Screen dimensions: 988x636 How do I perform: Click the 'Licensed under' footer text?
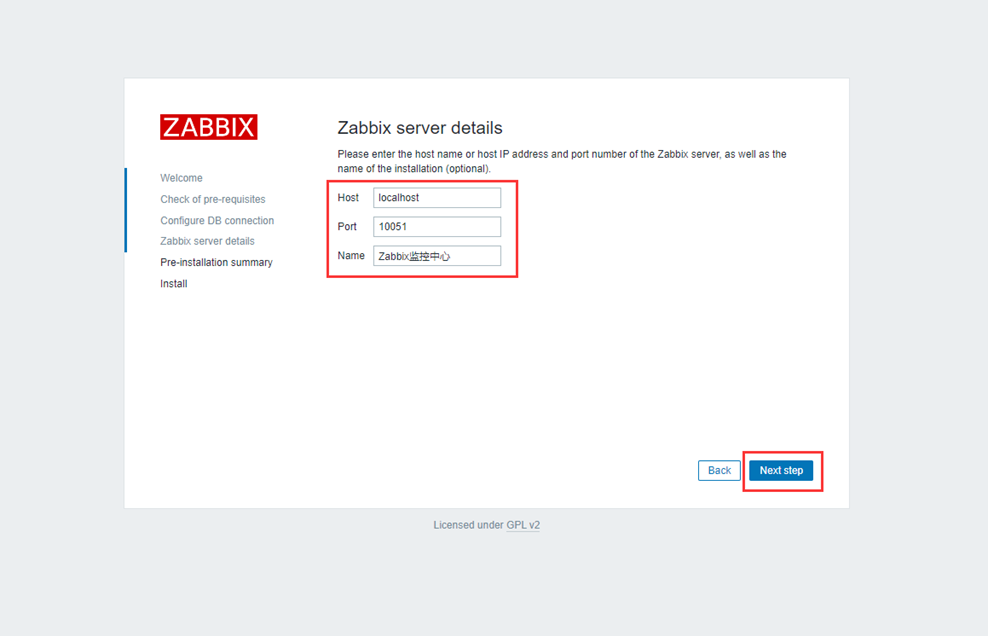point(468,524)
